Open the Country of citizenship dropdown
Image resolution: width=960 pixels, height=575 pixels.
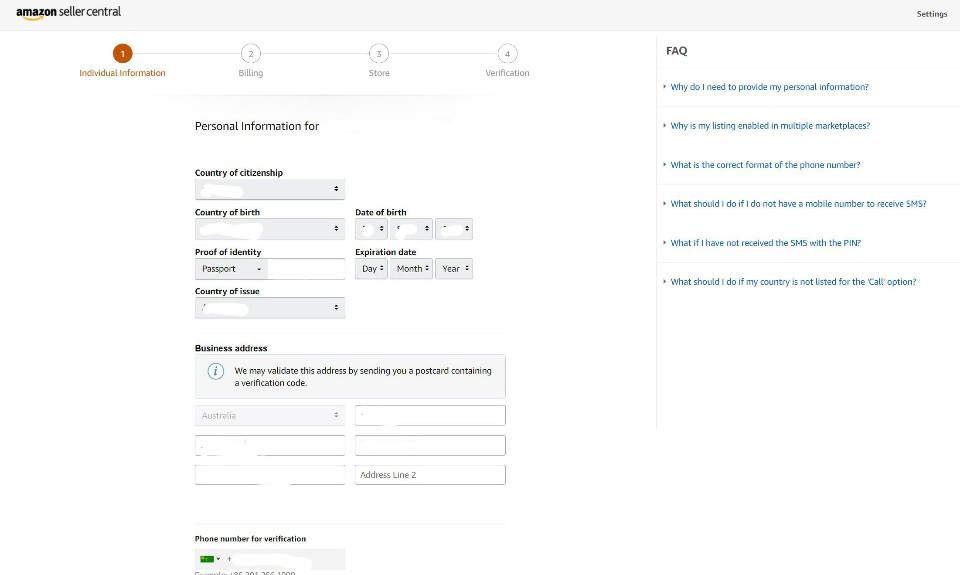(270, 189)
